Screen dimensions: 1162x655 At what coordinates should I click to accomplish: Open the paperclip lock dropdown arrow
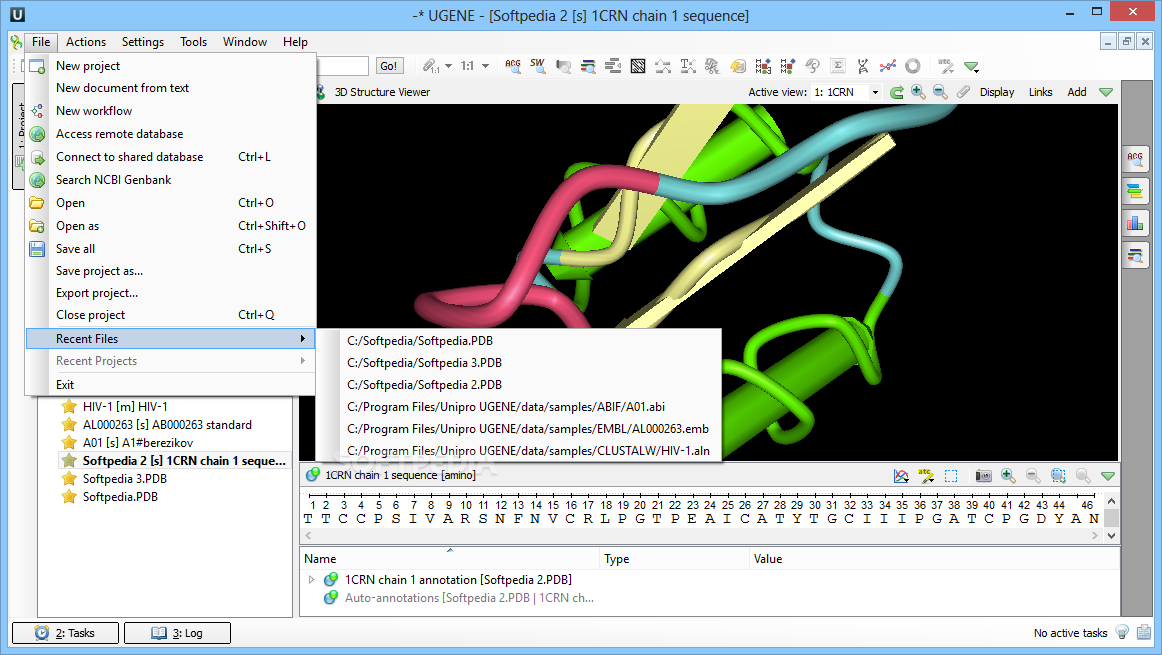click(448, 66)
